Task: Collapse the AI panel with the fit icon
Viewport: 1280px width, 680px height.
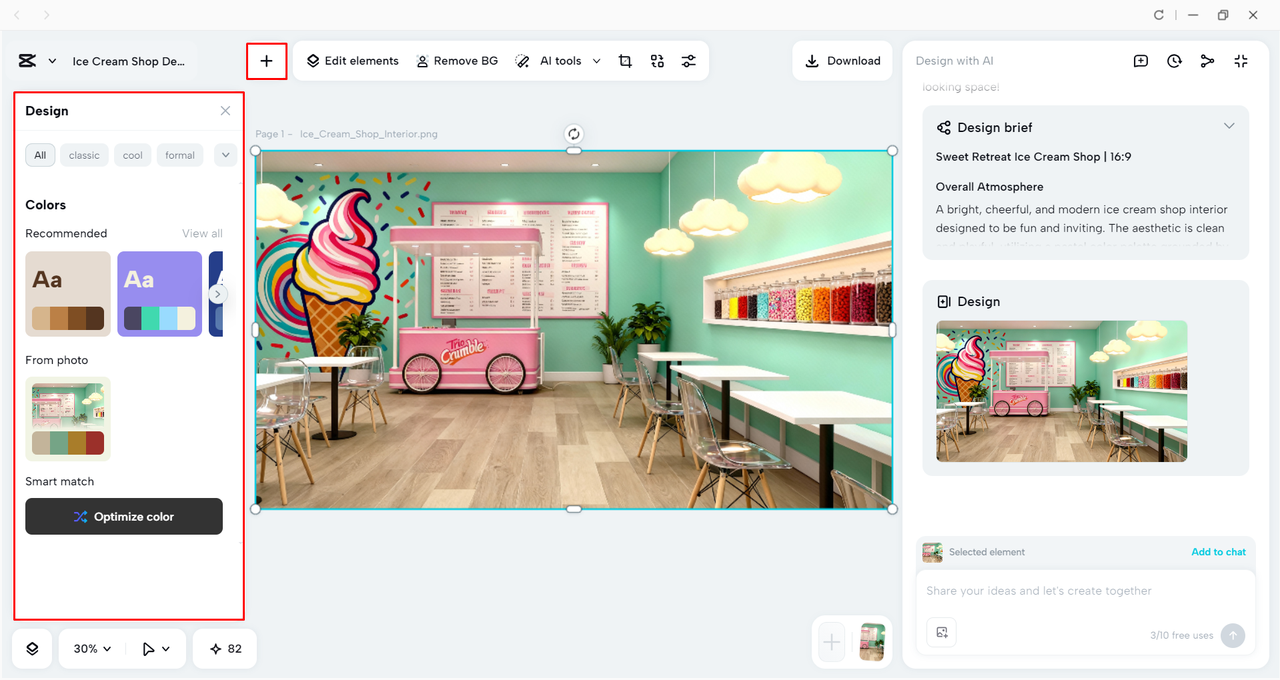Action: [1241, 61]
